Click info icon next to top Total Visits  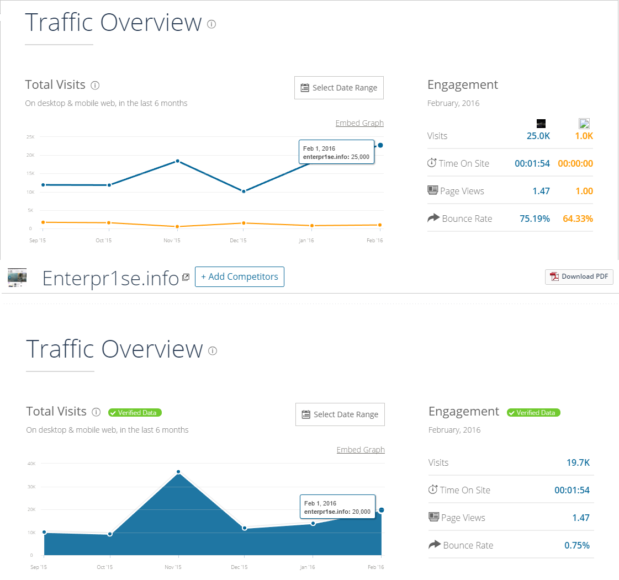95,85
